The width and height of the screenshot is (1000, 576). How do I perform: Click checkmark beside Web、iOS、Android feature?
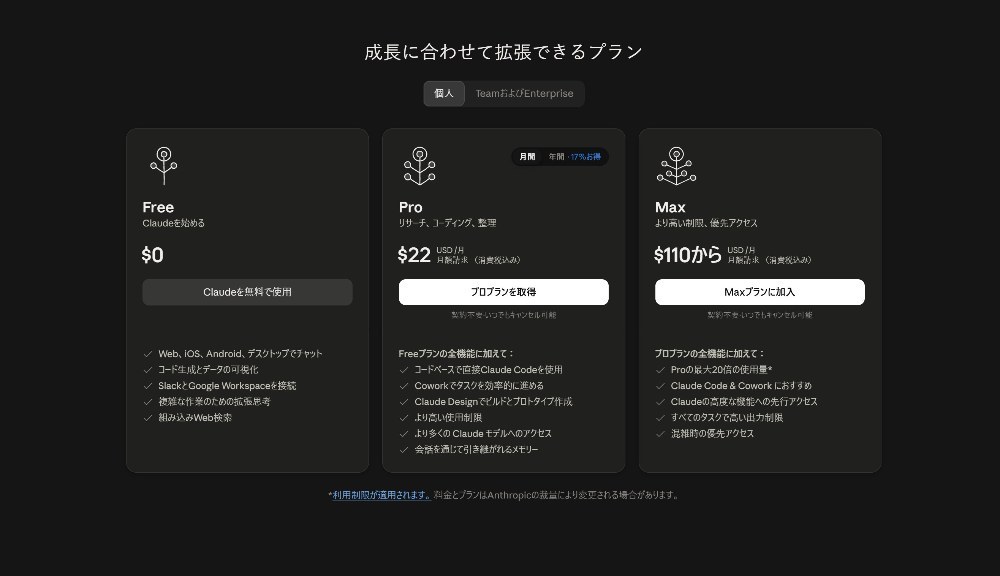148,354
